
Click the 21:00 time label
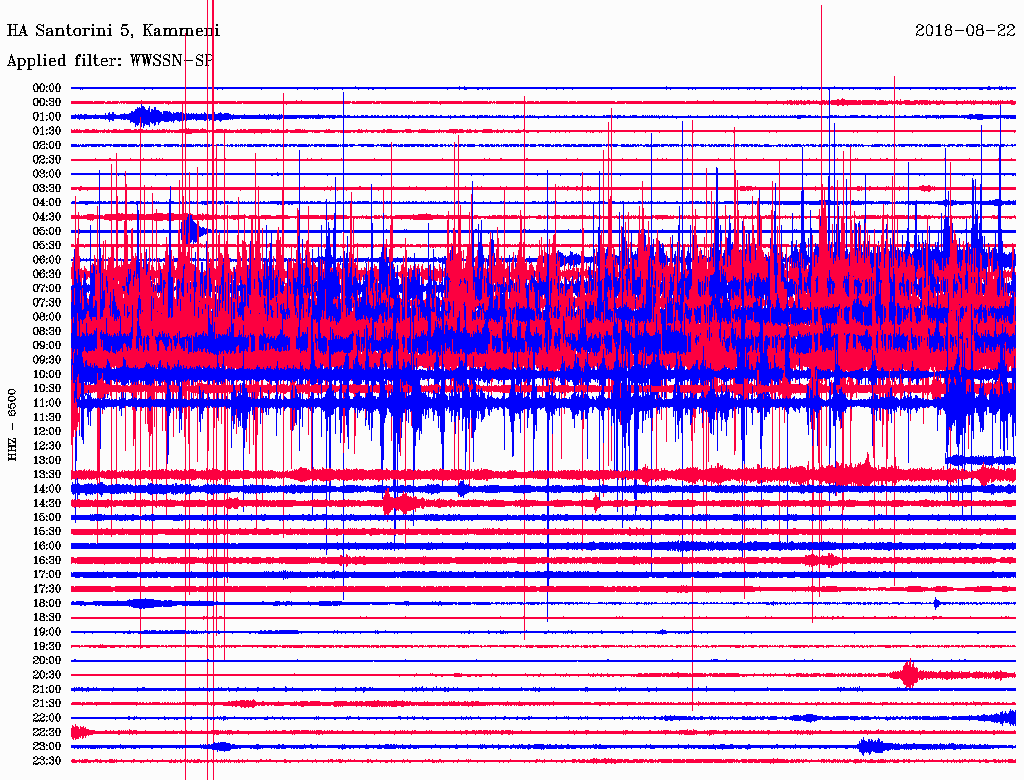coord(47,690)
